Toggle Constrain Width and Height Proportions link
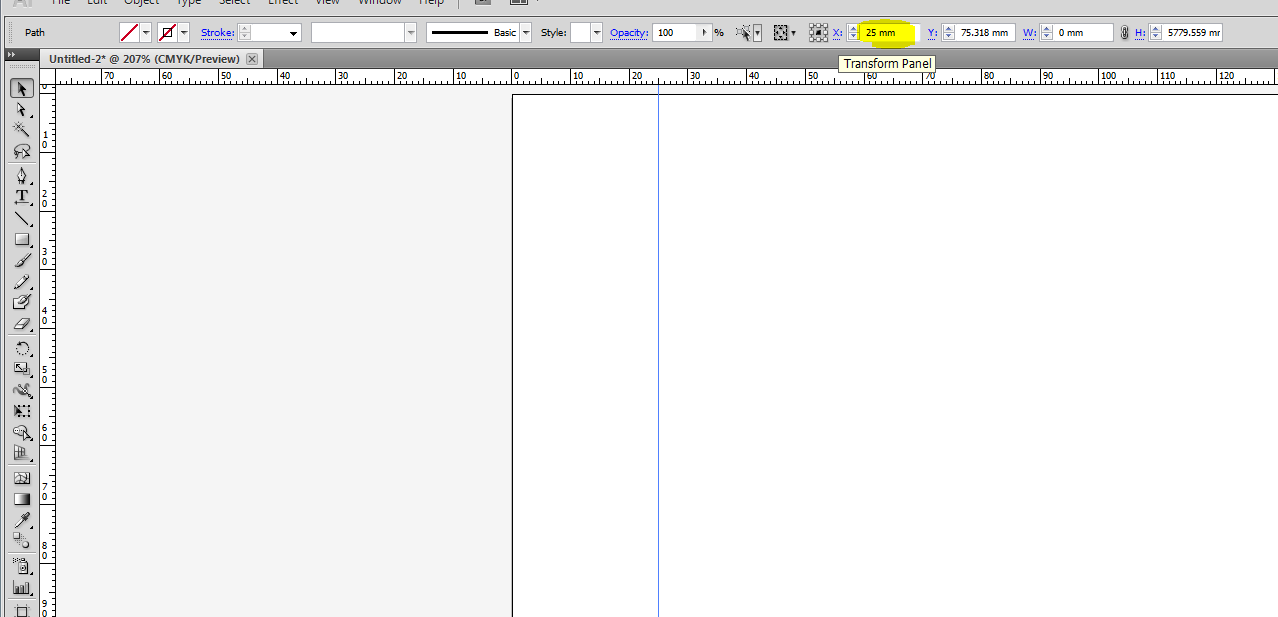Viewport: 1278px width, 617px height. coord(1125,33)
